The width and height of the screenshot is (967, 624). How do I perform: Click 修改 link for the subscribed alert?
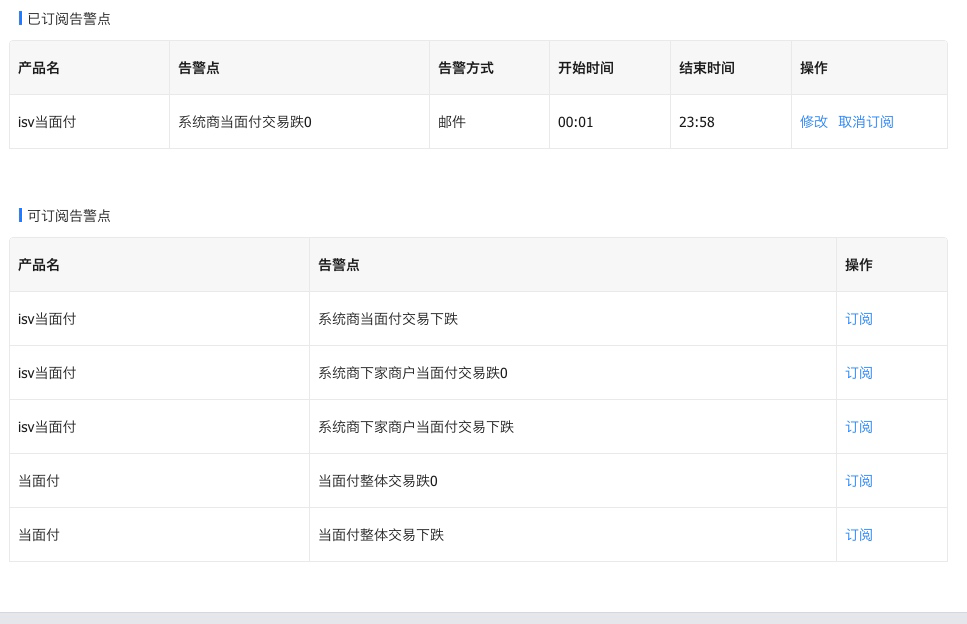click(x=813, y=122)
